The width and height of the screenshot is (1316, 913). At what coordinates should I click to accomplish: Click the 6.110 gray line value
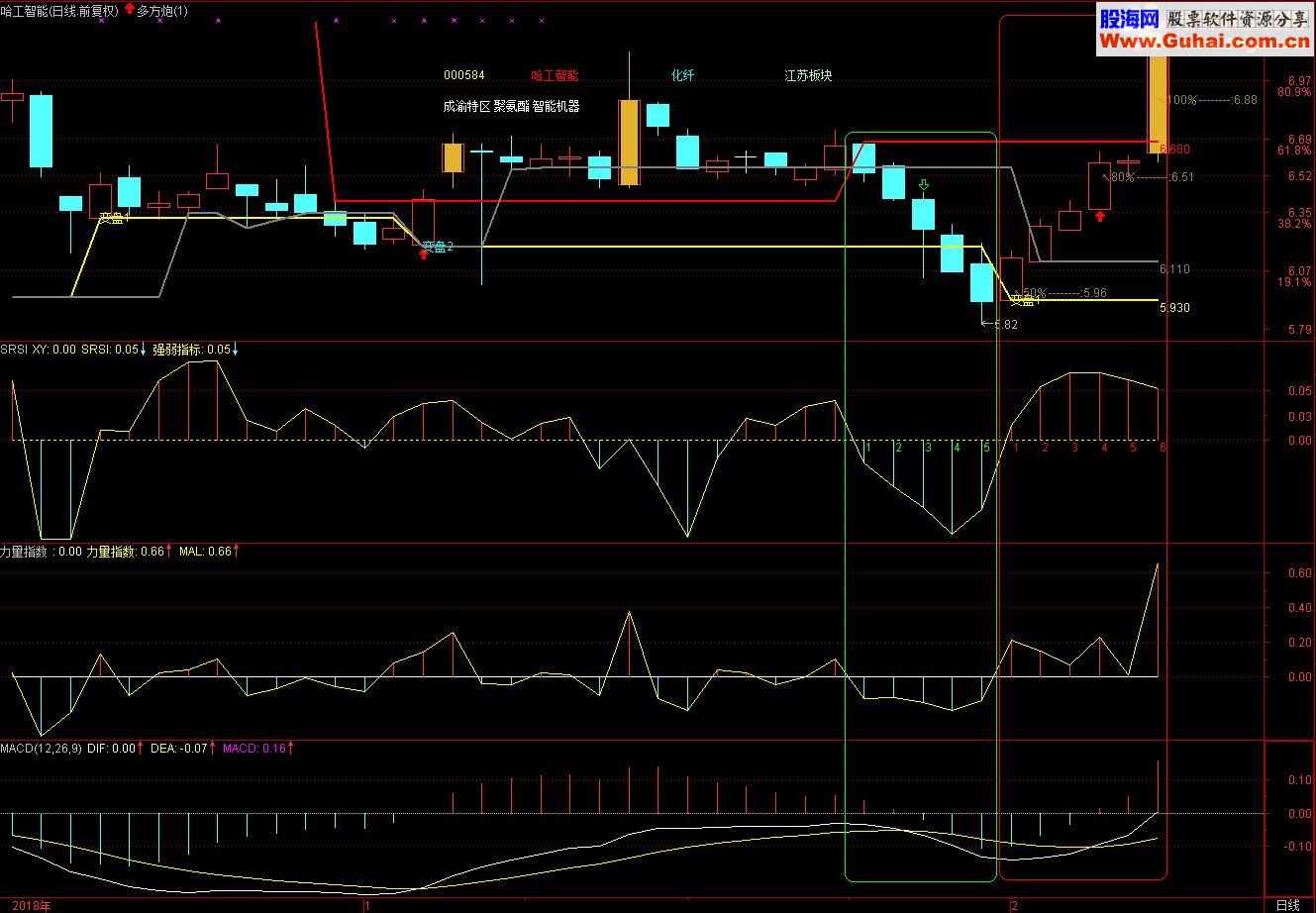(x=1174, y=269)
